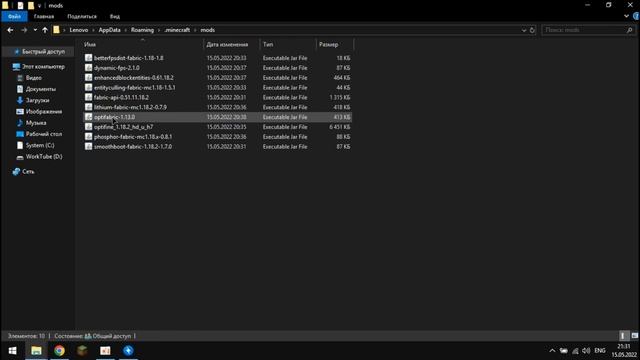Select Сеть in navigation pane
The width and height of the screenshot is (640, 360).
(28, 171)
